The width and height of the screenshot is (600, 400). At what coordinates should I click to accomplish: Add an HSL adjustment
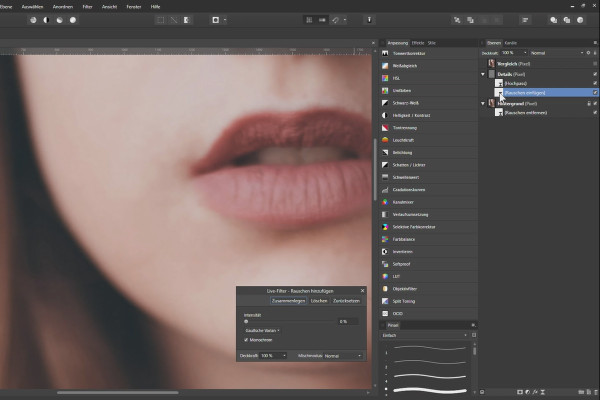point(429,78)
